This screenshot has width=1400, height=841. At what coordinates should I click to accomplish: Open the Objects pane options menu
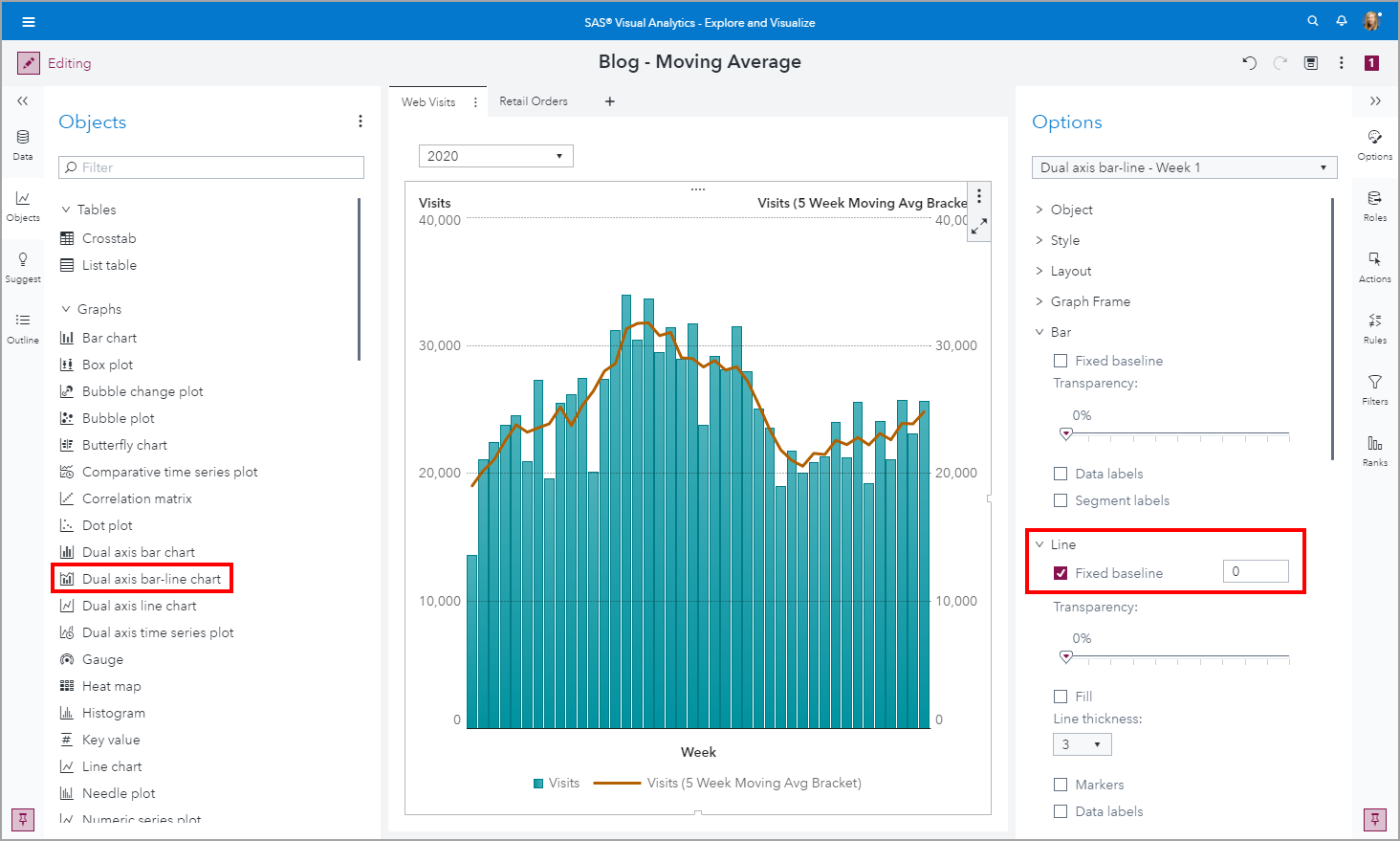pyautogui.click(x=361, y=122)
